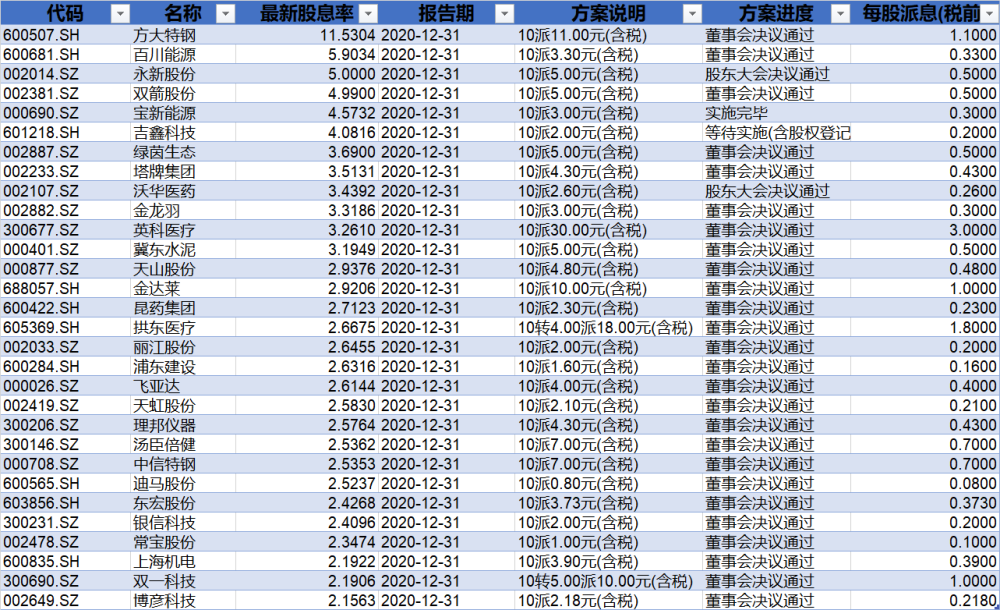Image resolution: width=1000 pixels, height=610 pixels.
Task: Click dividend rate value 11.5304
Action: point(307,35)
